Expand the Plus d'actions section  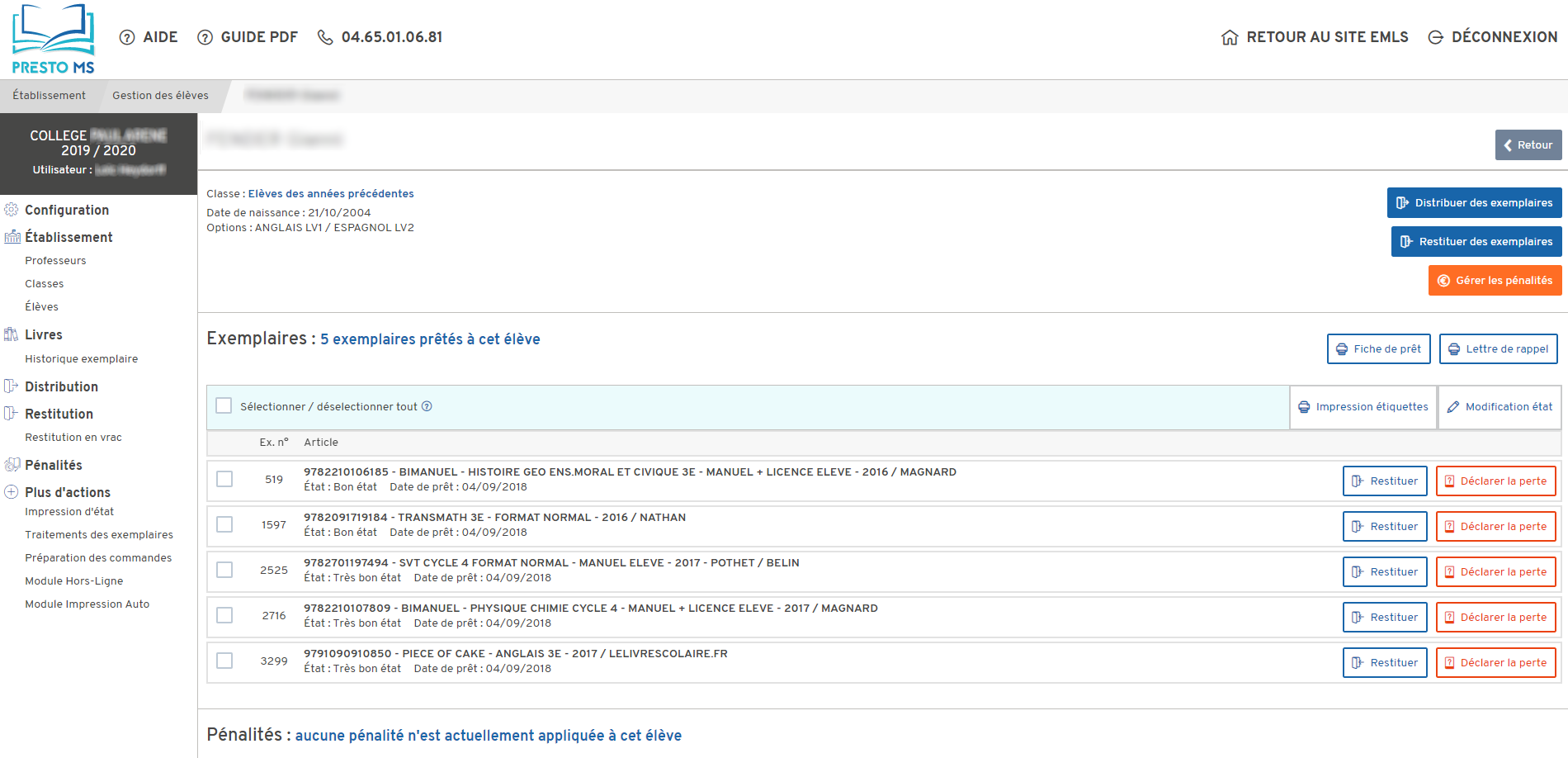pos(67,492)
